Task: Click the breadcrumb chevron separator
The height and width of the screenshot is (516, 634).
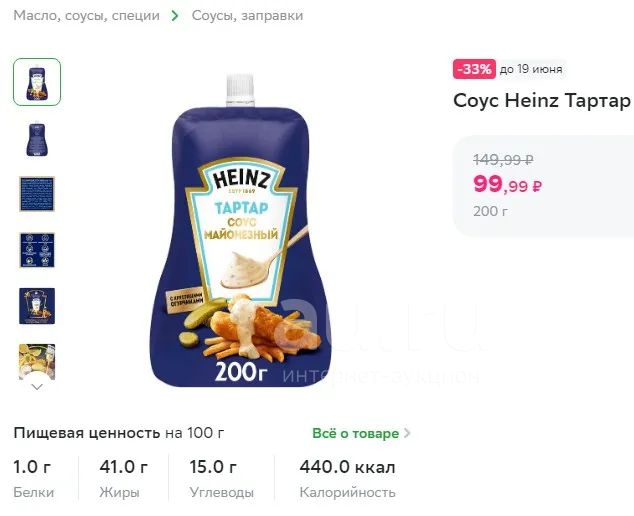Action: [176, 16]
